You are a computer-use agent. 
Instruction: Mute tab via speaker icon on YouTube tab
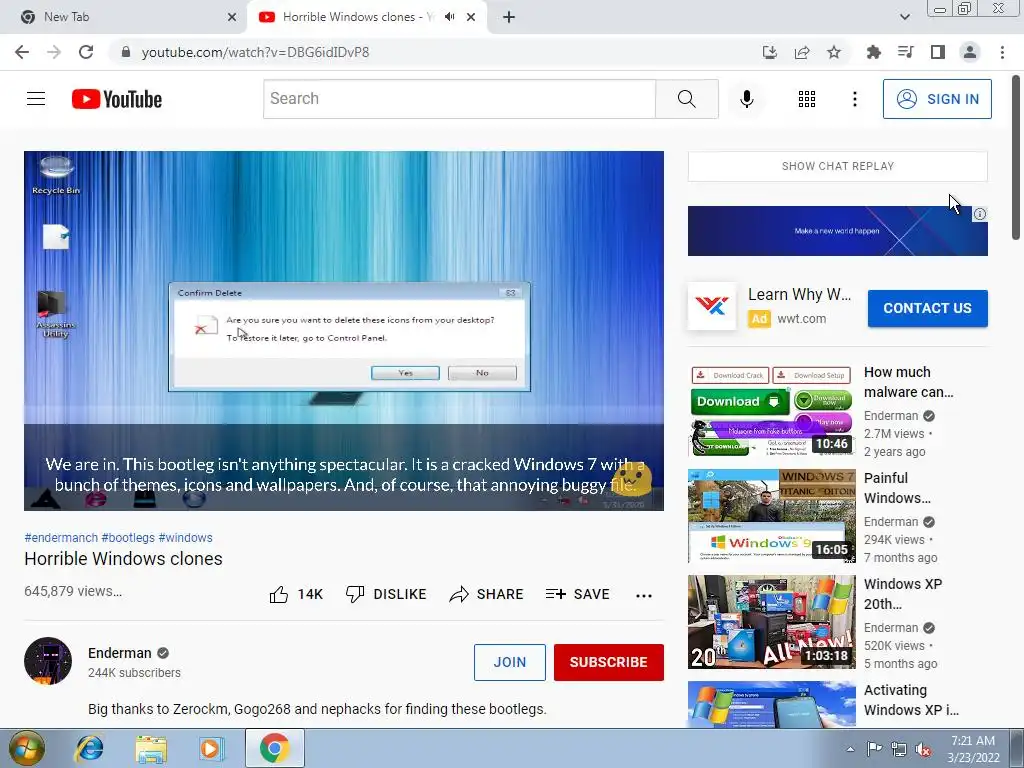449,17
